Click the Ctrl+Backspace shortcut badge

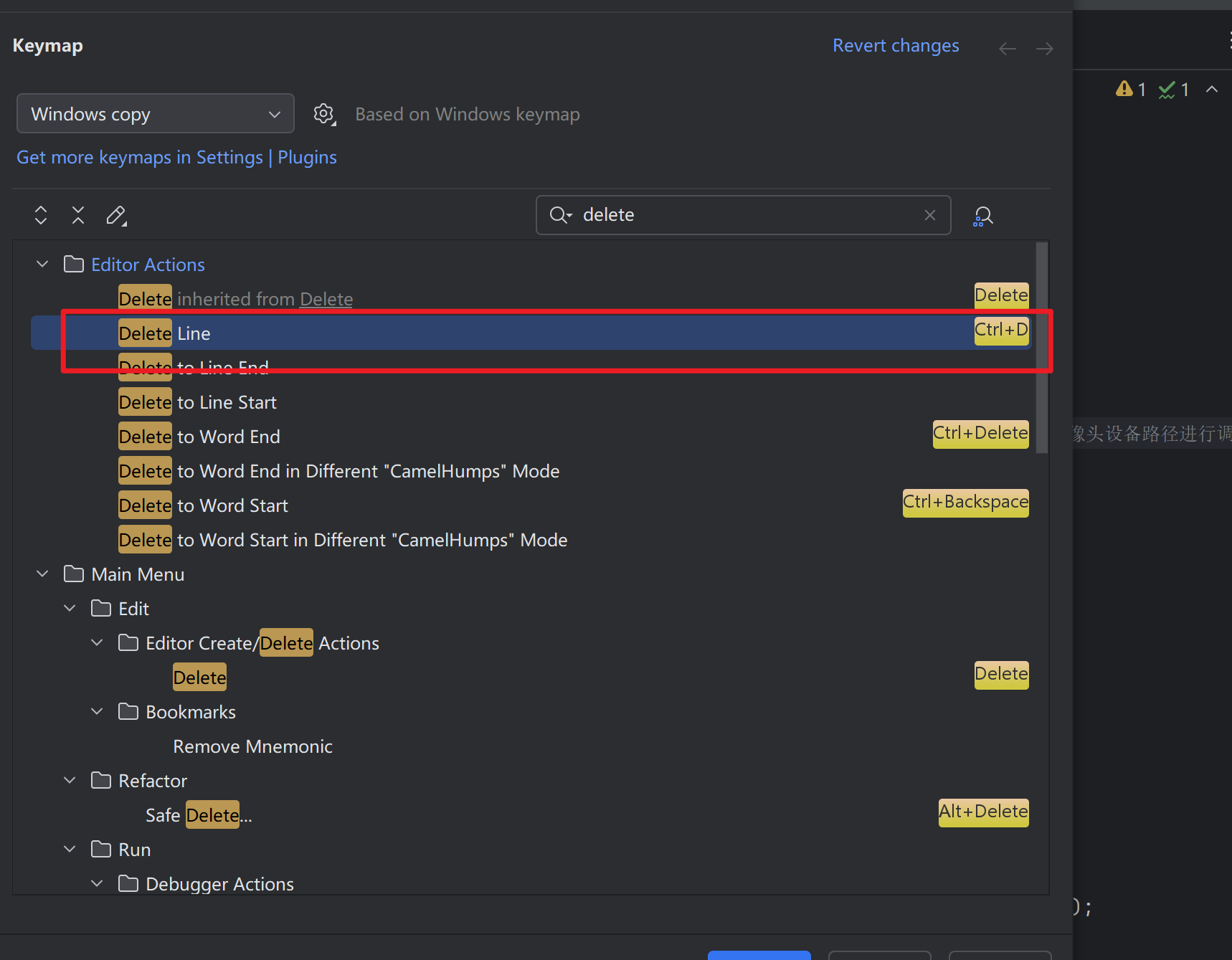(965, 503)
